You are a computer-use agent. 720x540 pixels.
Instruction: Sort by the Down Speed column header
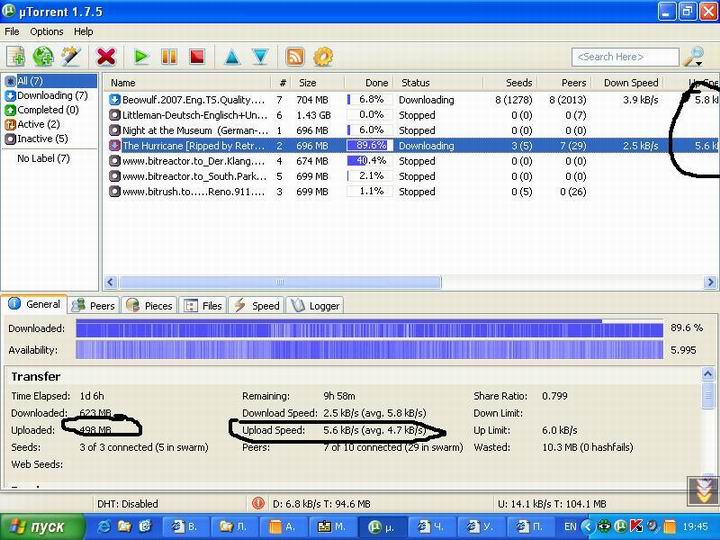(628, 83)
